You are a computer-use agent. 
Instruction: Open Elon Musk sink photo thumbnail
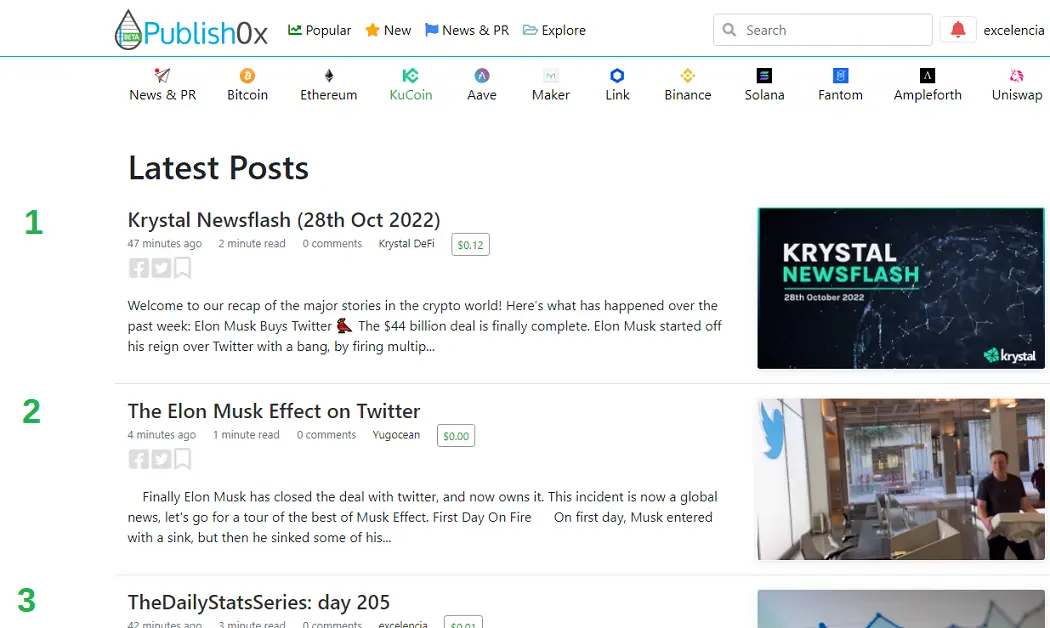(901, 479)
